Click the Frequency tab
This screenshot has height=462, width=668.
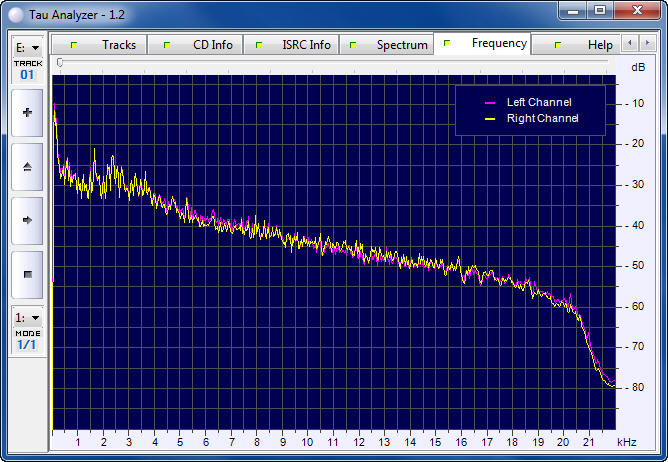point(485,44)
